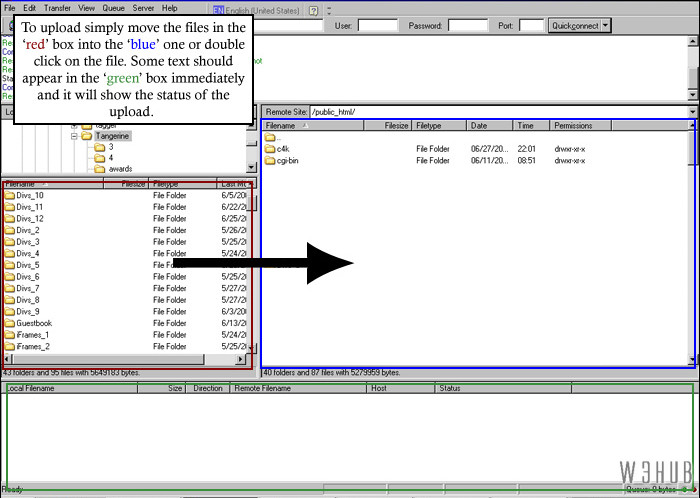Click the queue Local Filename column header
The image size is (700, 498).
pyautogui.click(x=70, y=388)
